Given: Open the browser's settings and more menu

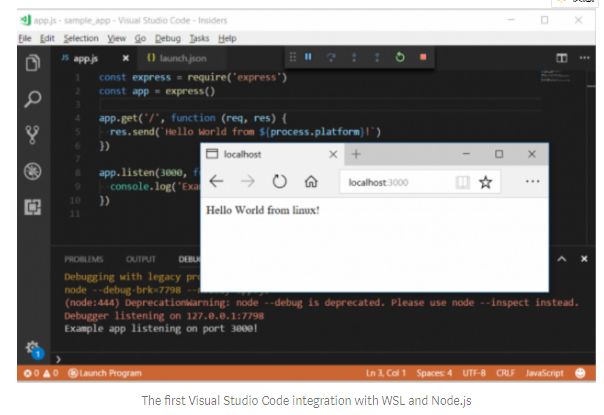Looking at the screenshot, I should 532,182.
